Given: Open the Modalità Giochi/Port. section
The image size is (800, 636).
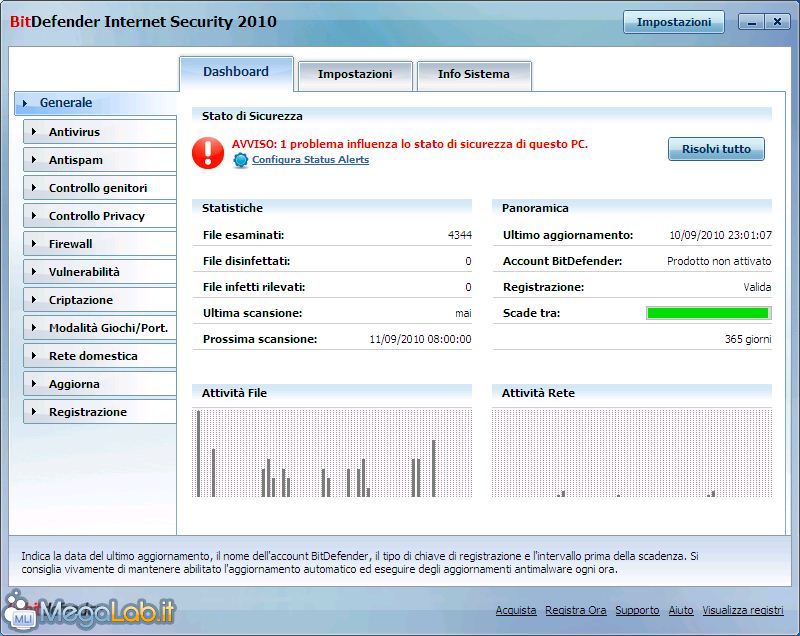Looking at the screenshot, I should [100, 328].
